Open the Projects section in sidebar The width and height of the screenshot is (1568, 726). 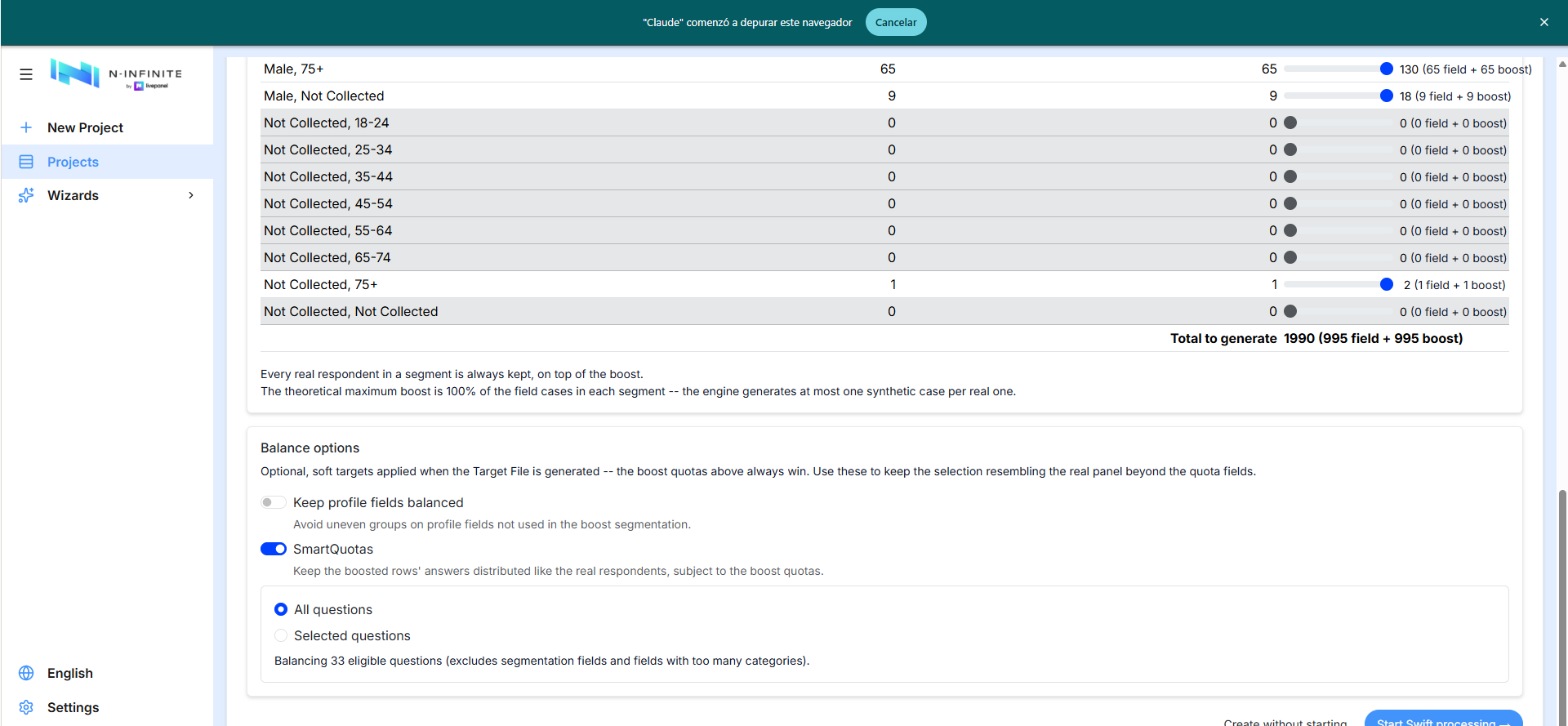(107, 162)
